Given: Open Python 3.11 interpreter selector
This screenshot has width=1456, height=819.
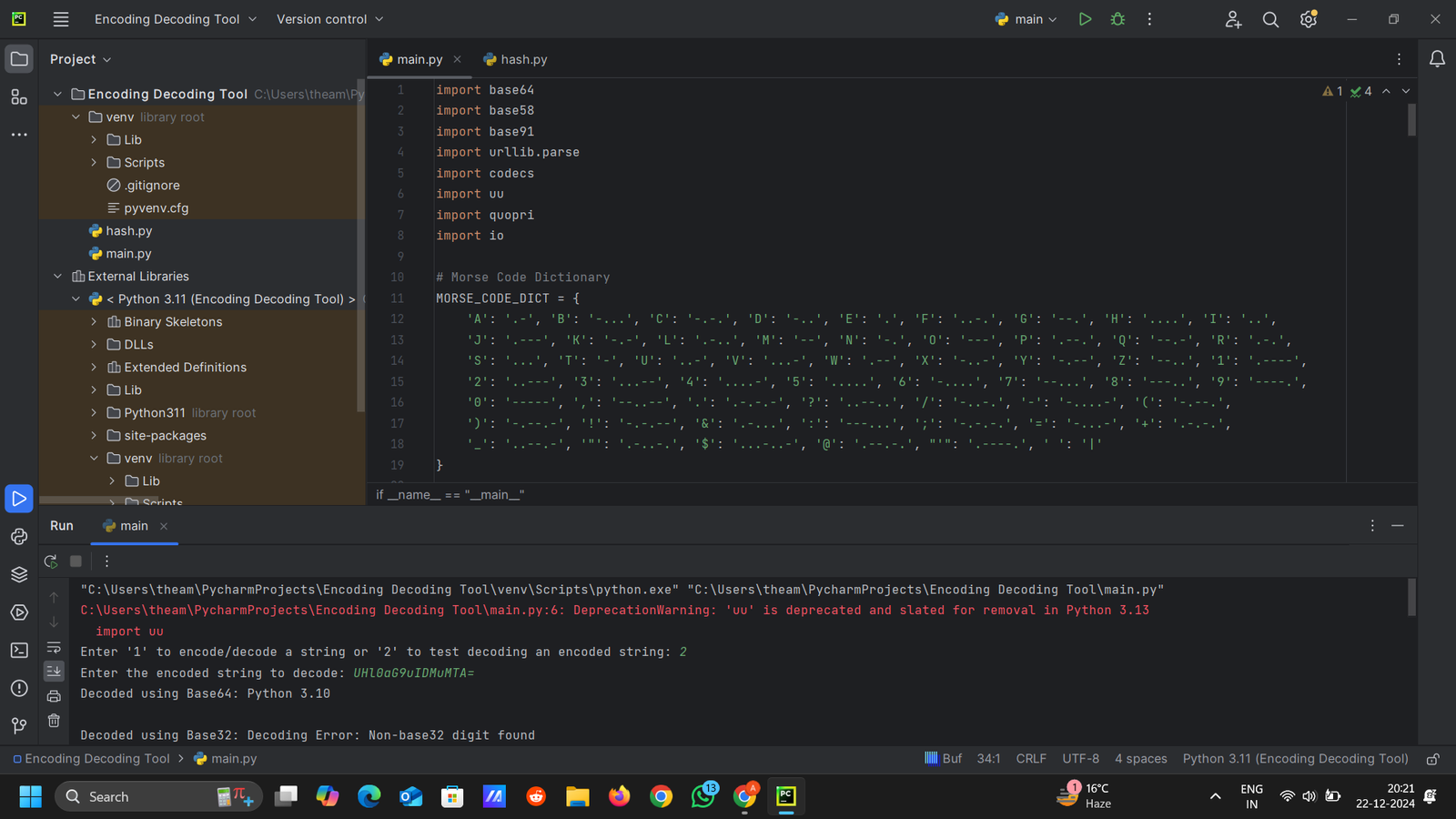Looking at the screenshot, I should pyautogui.click(x=1295, y=759).
